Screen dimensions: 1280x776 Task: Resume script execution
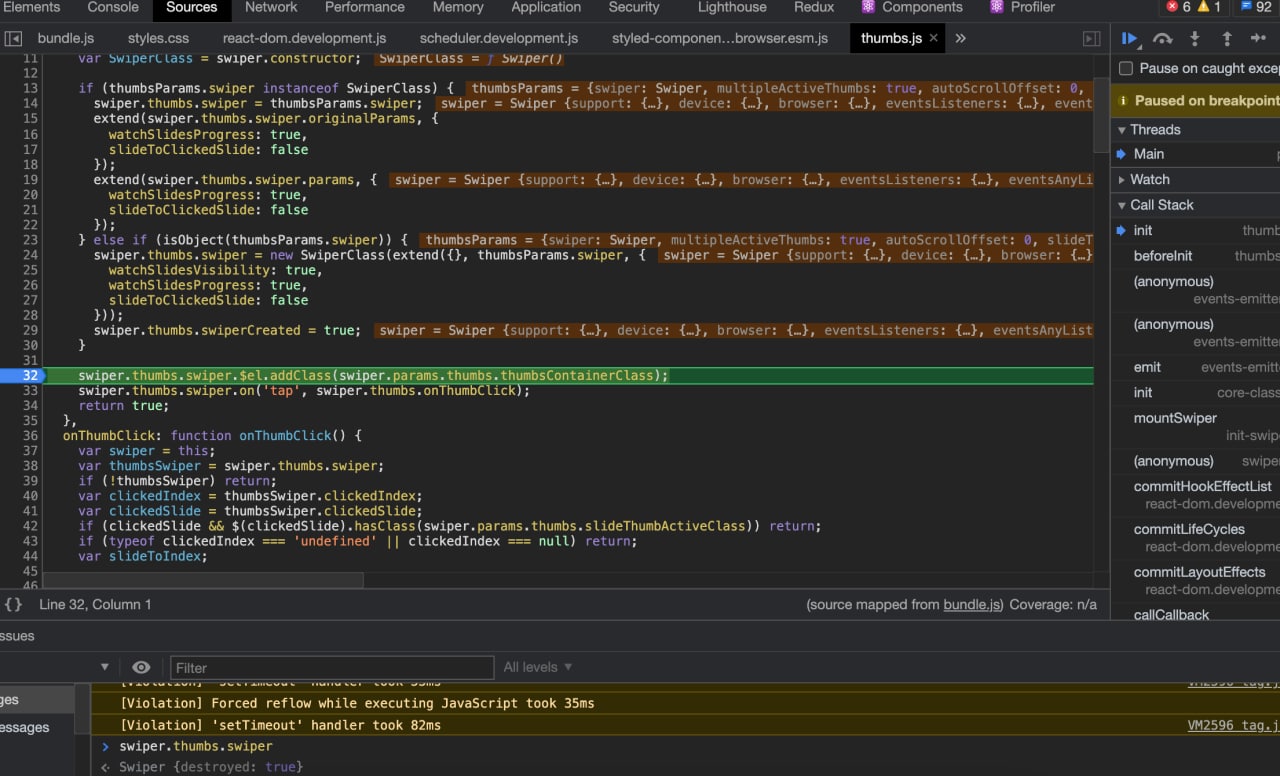click(x=1129, y=39)
